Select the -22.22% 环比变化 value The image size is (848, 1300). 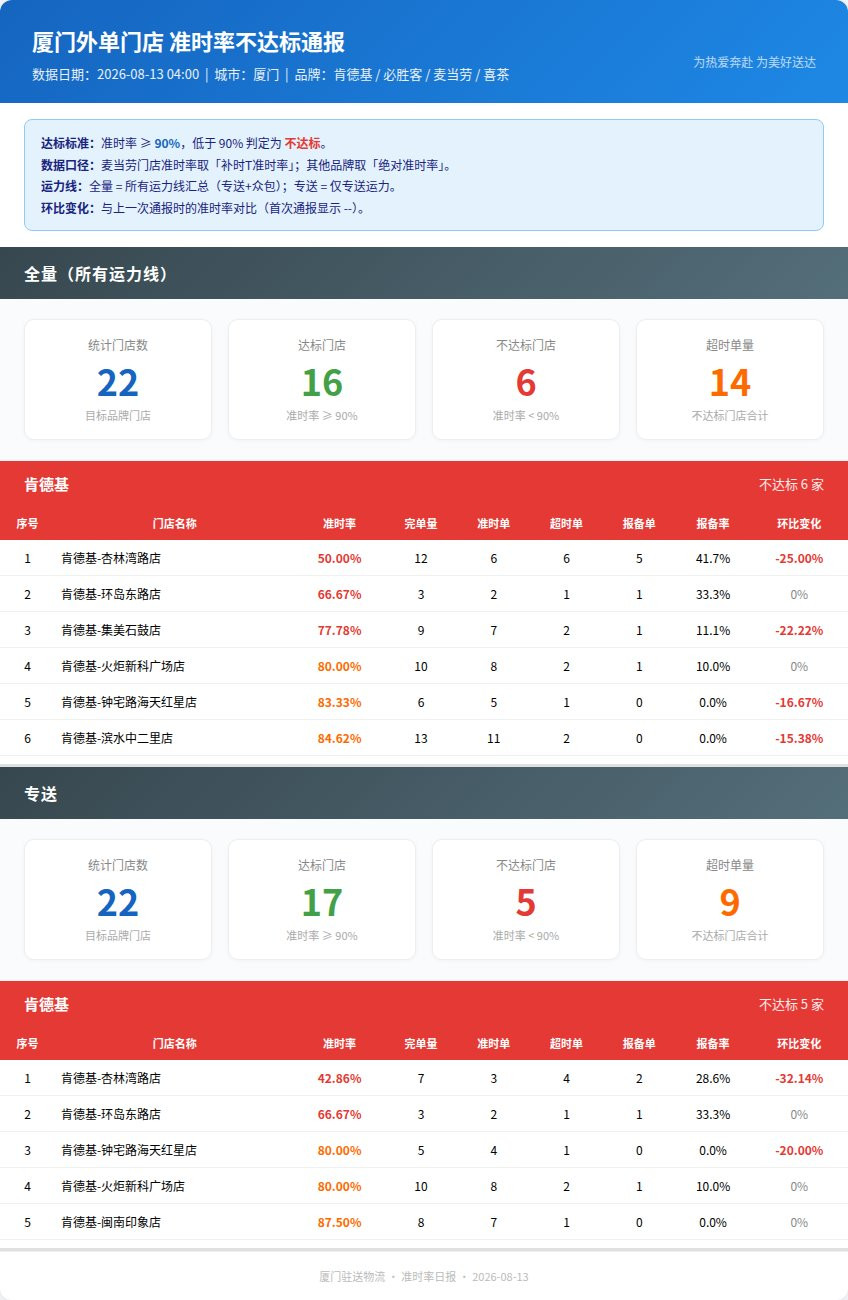pyautogui.click(x=799, y=630)
